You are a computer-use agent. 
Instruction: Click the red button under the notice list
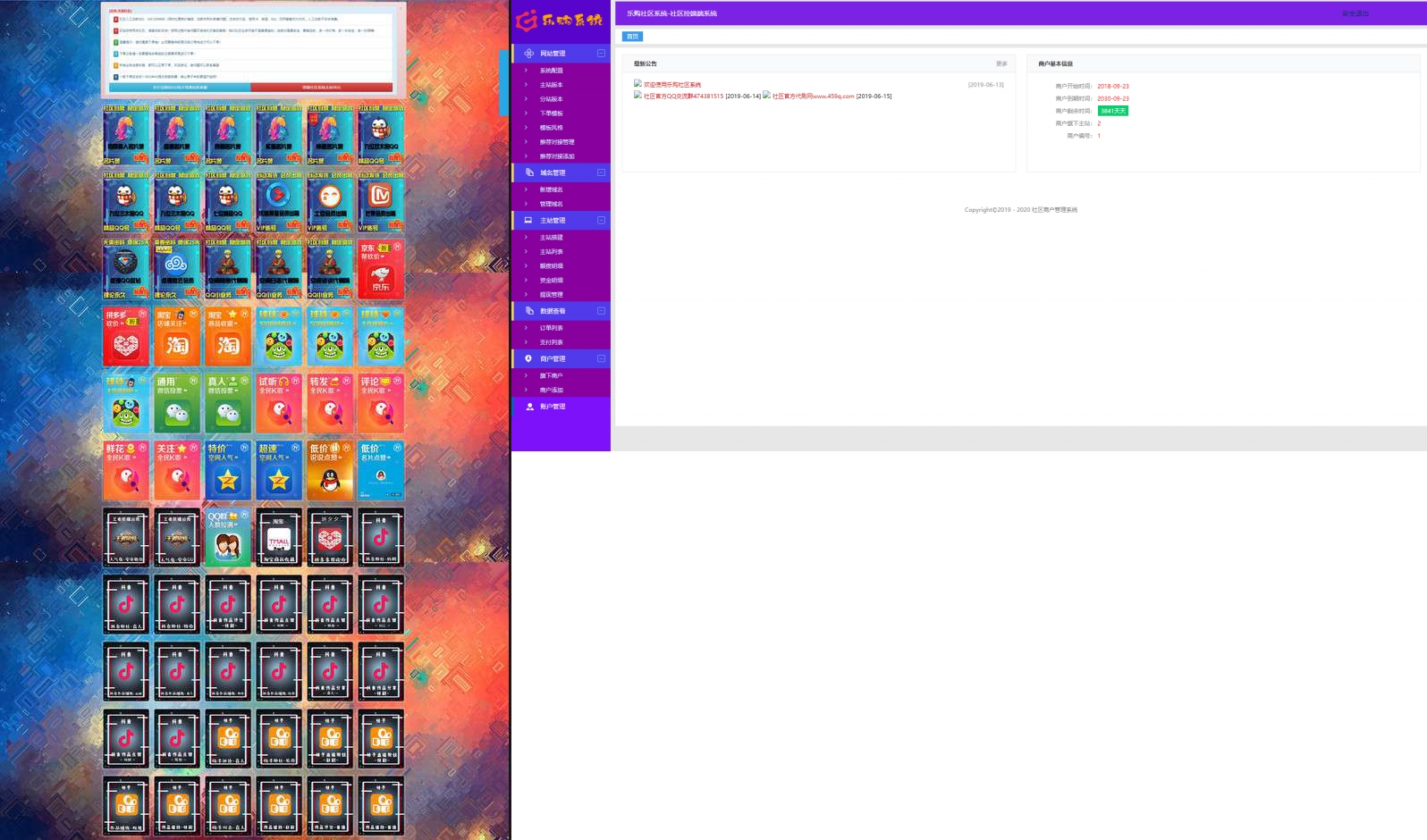tap(321, 88)
